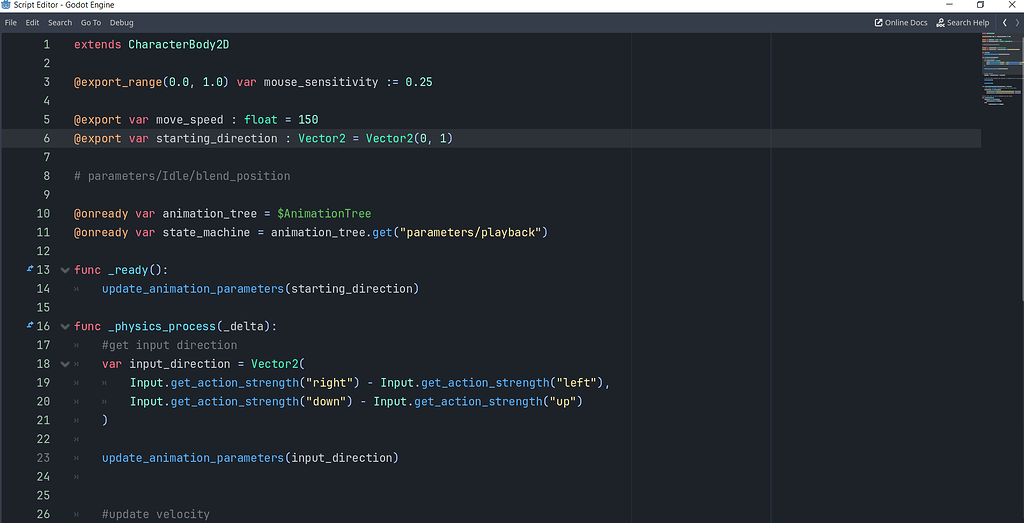
Task: Click 'update_animation_parameters' call on line 14
Action: click(x=193, y=289)
